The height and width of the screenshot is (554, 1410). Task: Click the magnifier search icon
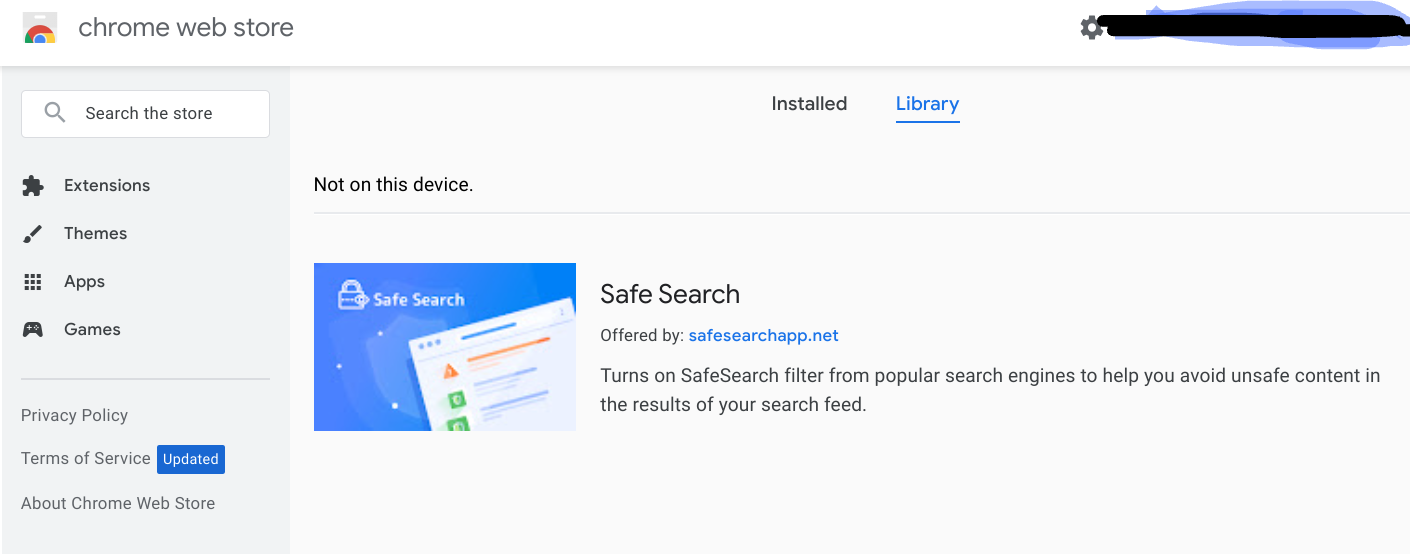click(55, 113)
